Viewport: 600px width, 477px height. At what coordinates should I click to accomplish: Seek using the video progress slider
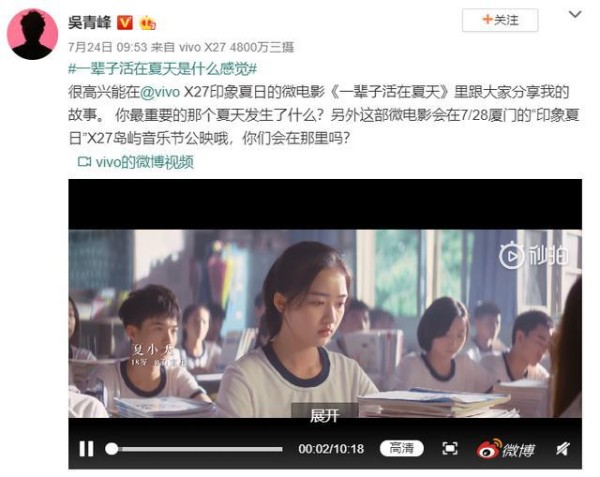(194, 449)
